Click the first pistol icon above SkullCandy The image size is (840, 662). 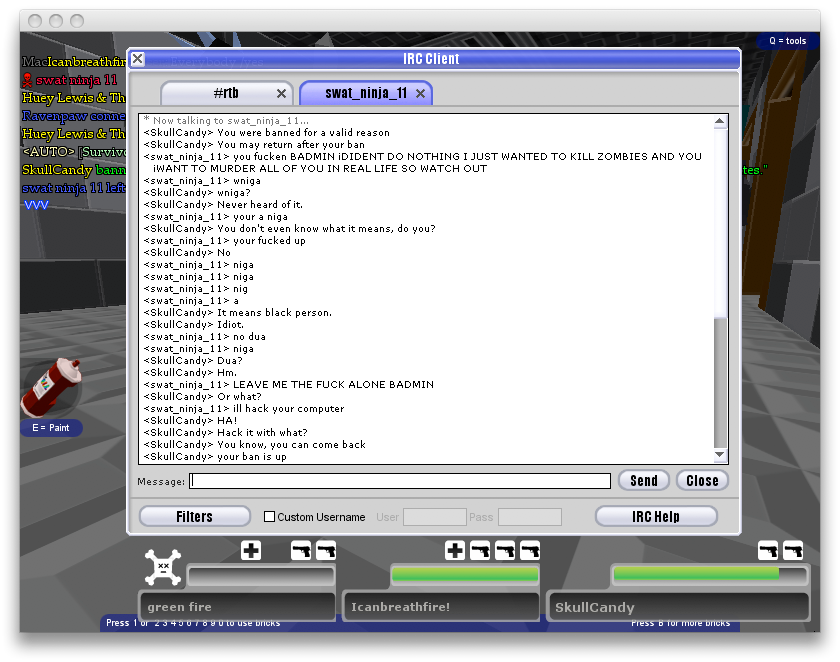click(x=768, y=550)
